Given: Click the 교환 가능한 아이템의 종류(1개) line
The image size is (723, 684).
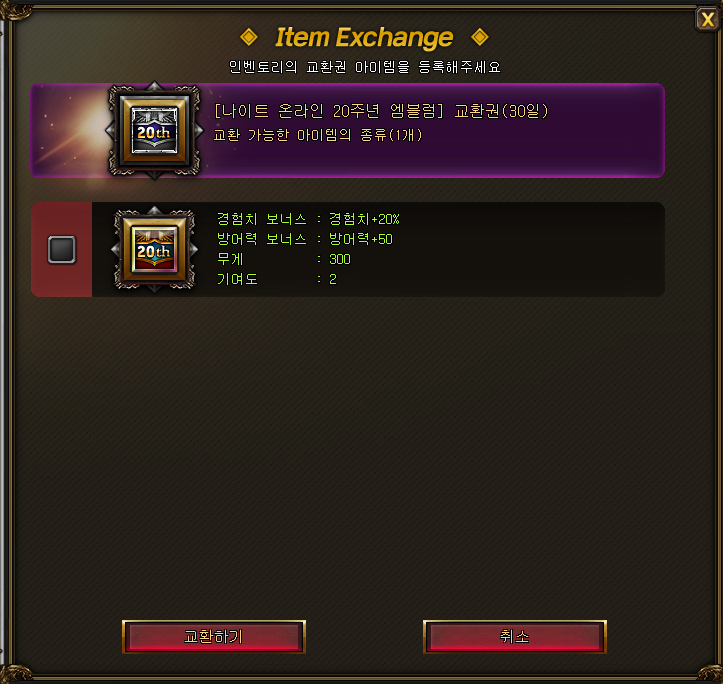Looking at the screenshot, I should coord(318,135).
